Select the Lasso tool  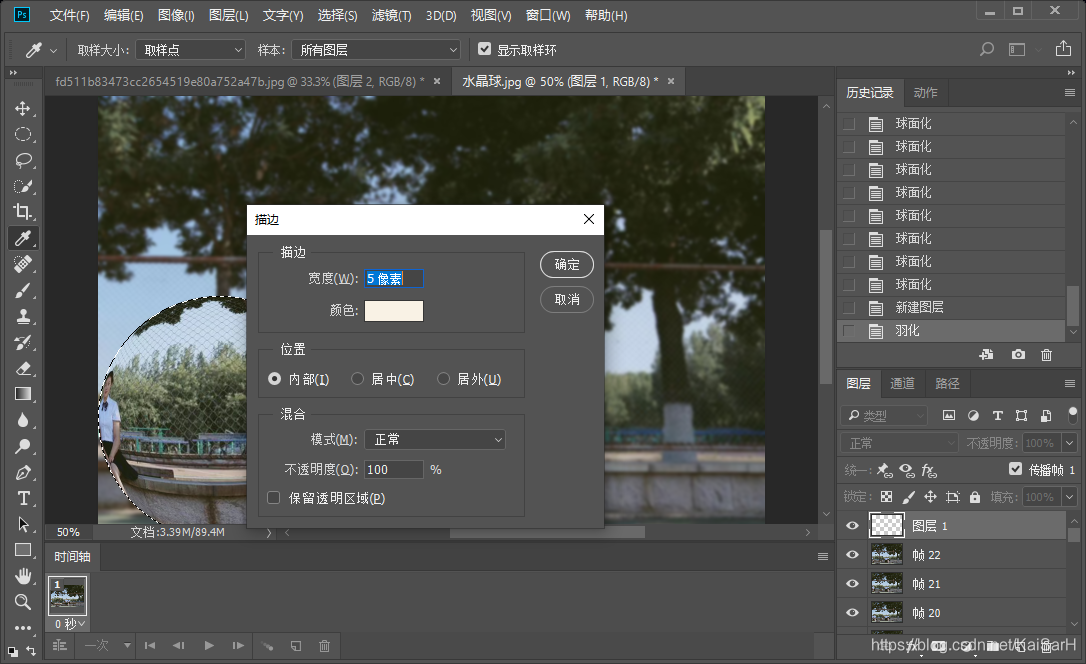click(23, 161)
